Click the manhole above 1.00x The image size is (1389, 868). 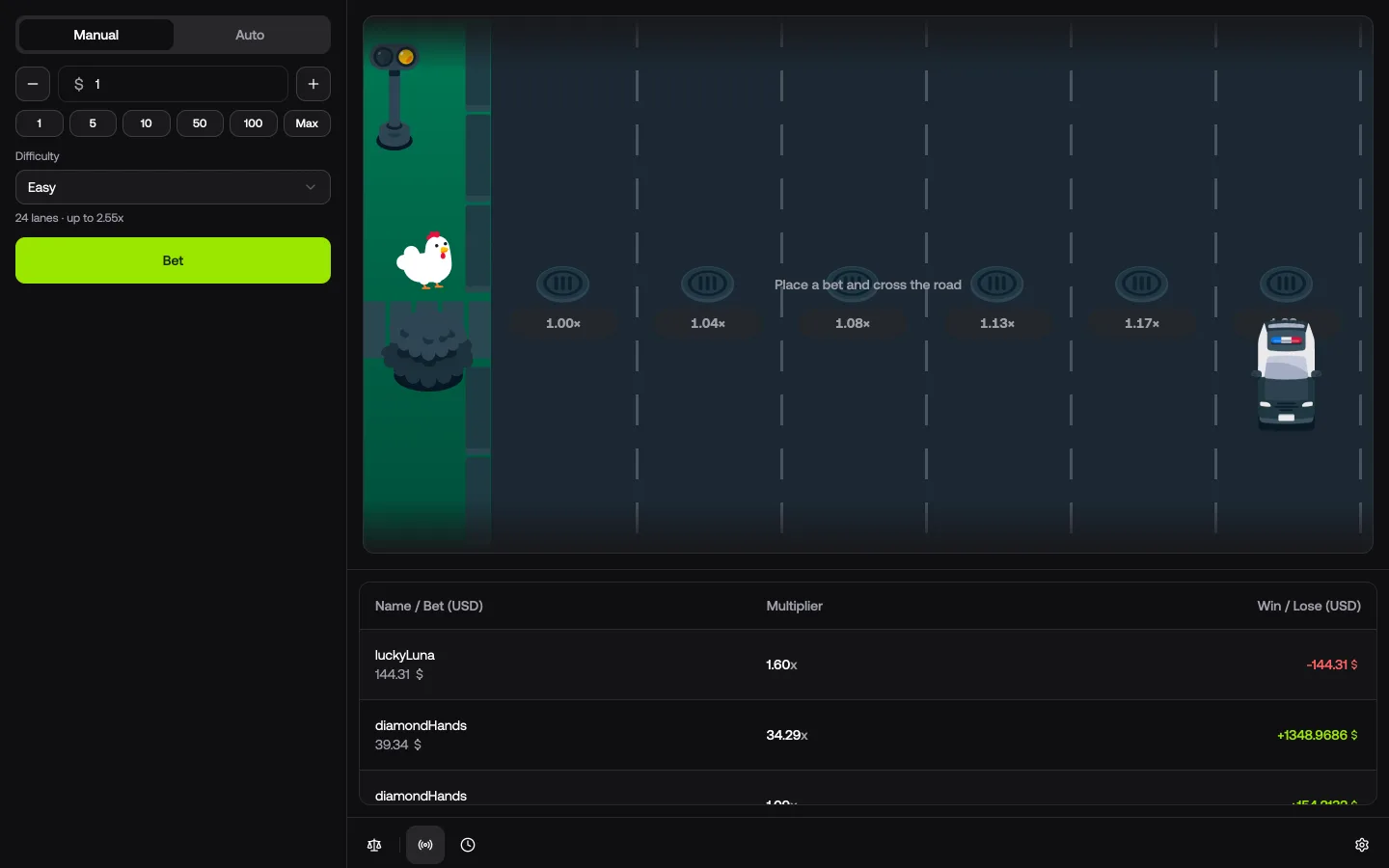(563, 284)
